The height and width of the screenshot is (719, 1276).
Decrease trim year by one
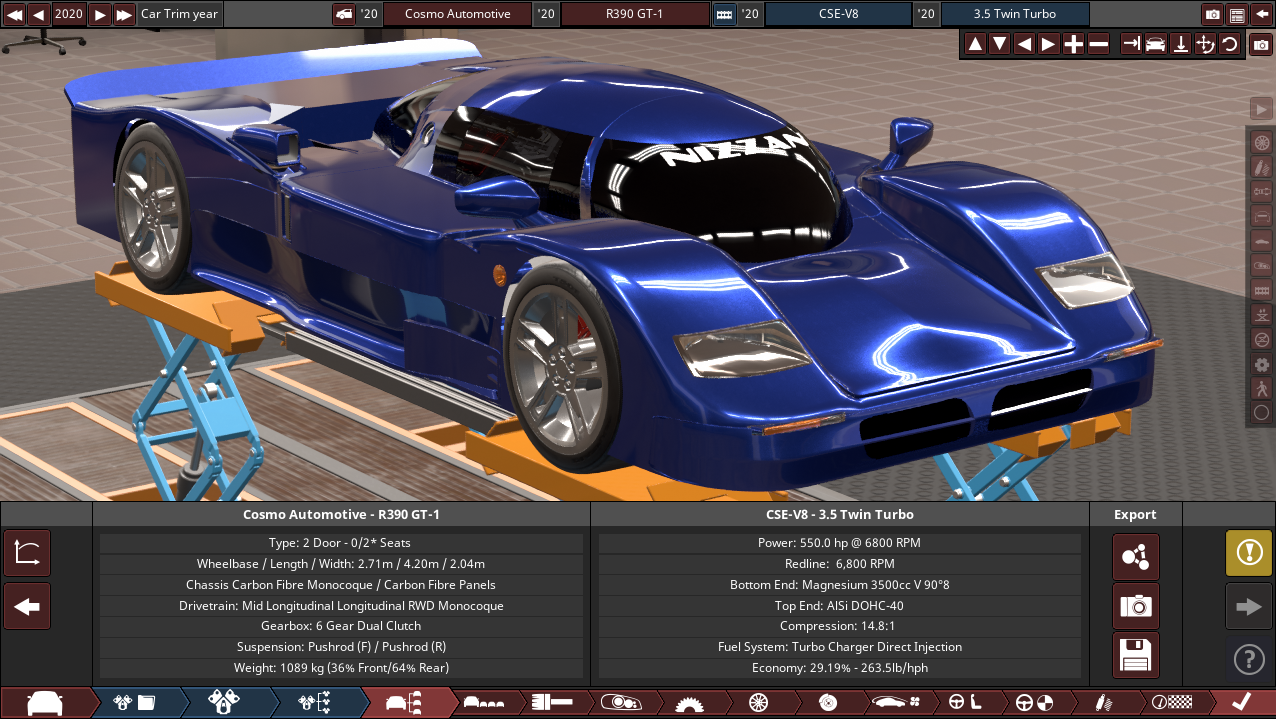[38, 14]
